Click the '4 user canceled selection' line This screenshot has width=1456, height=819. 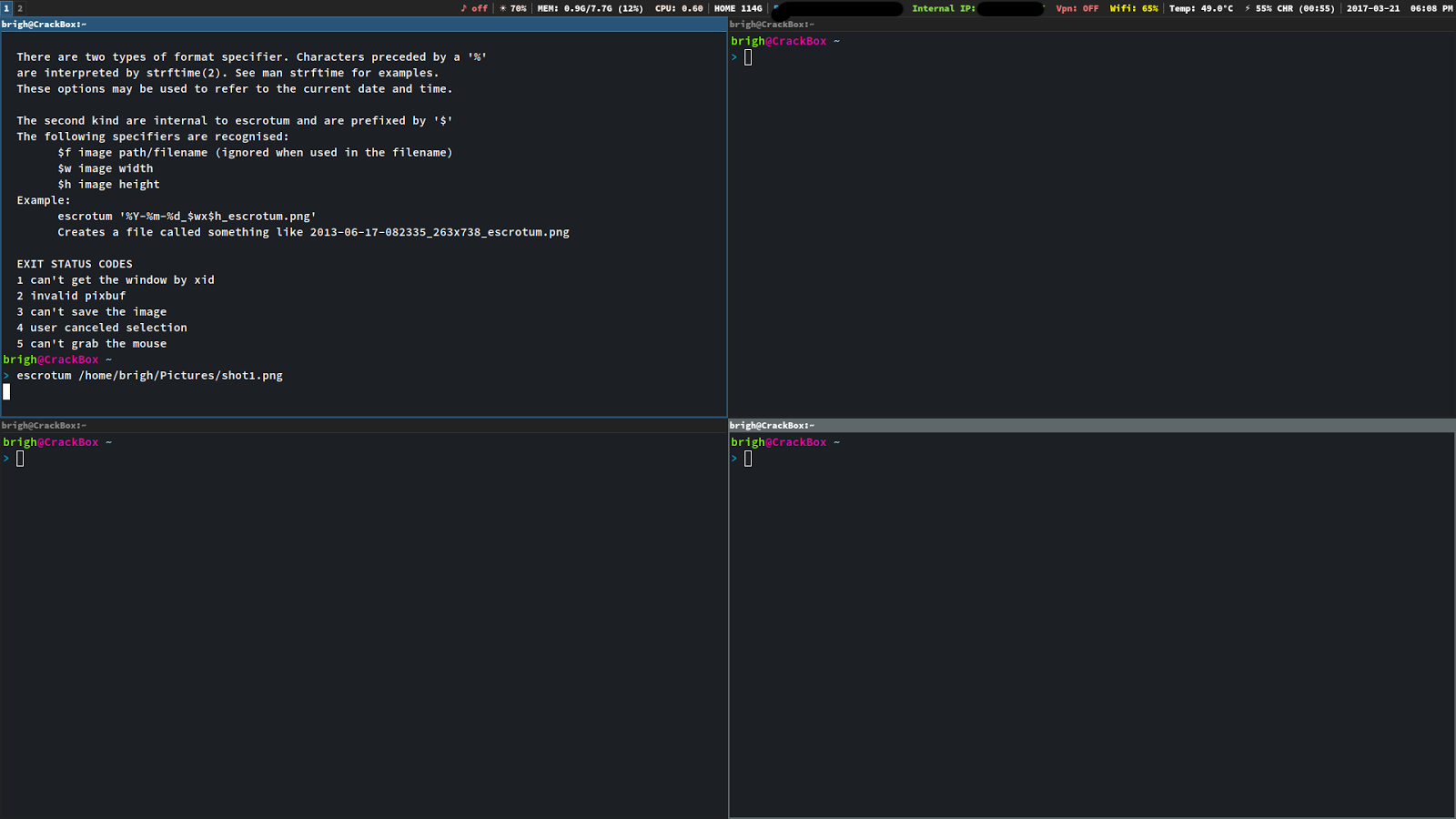tap(102, 328)
